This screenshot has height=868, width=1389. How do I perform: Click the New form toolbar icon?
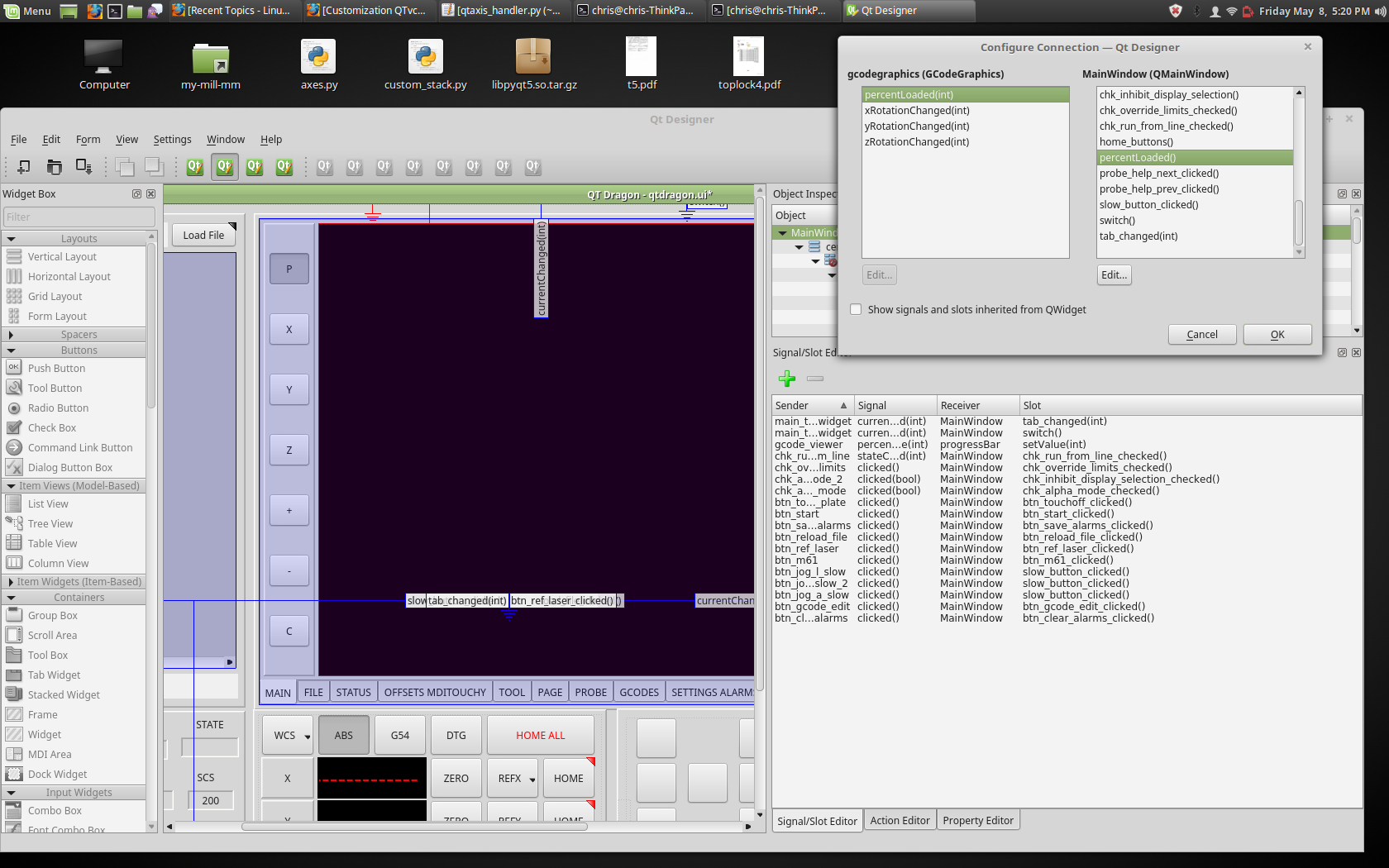click(x=24, y=166)
